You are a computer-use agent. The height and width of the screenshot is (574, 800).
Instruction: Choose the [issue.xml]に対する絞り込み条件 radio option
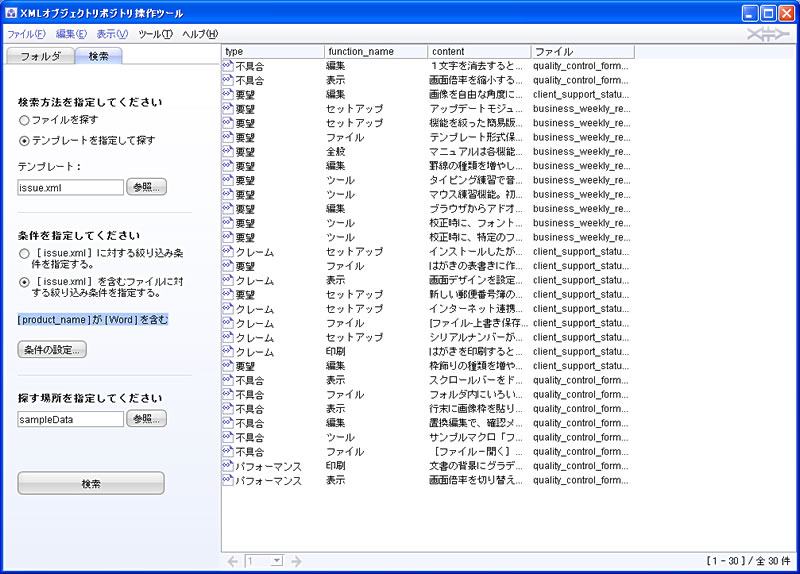pyautogui.click(x=24, y=254)
